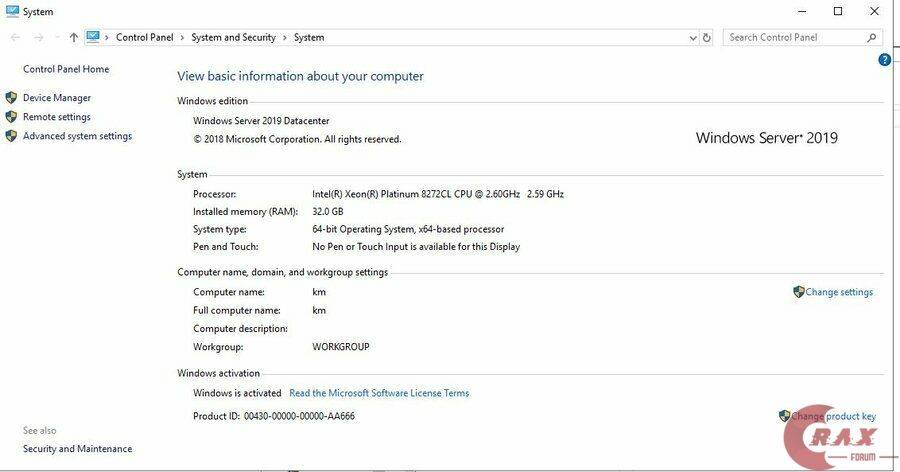Click the Up arrow navigation button
This screenshot has width=900, height=472.
coord(73,38)
